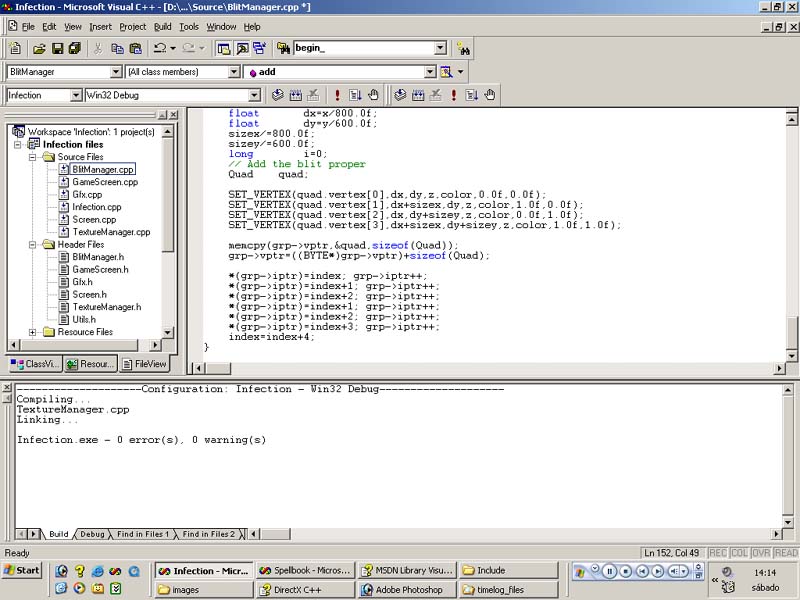800x600 pixels.
Task: Click the Start button
Action: click(21, 571)
